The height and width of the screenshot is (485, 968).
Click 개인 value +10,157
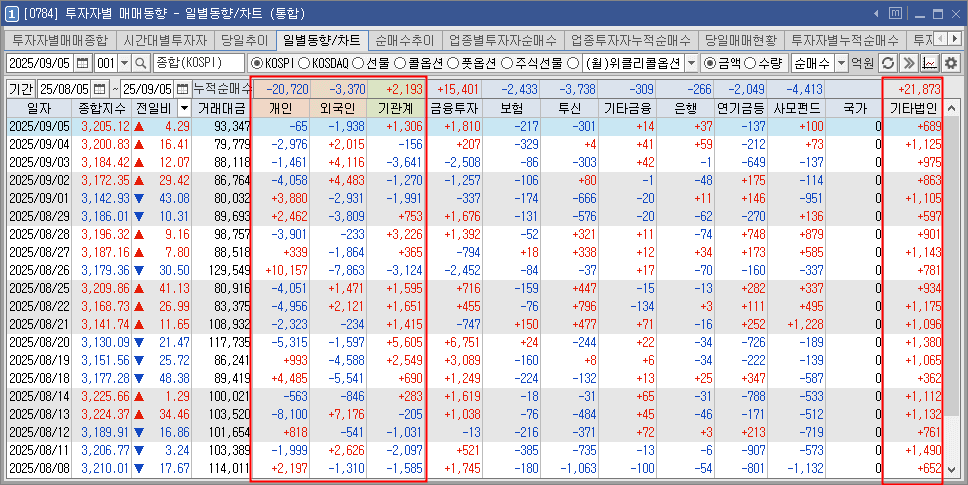[286, 270]
